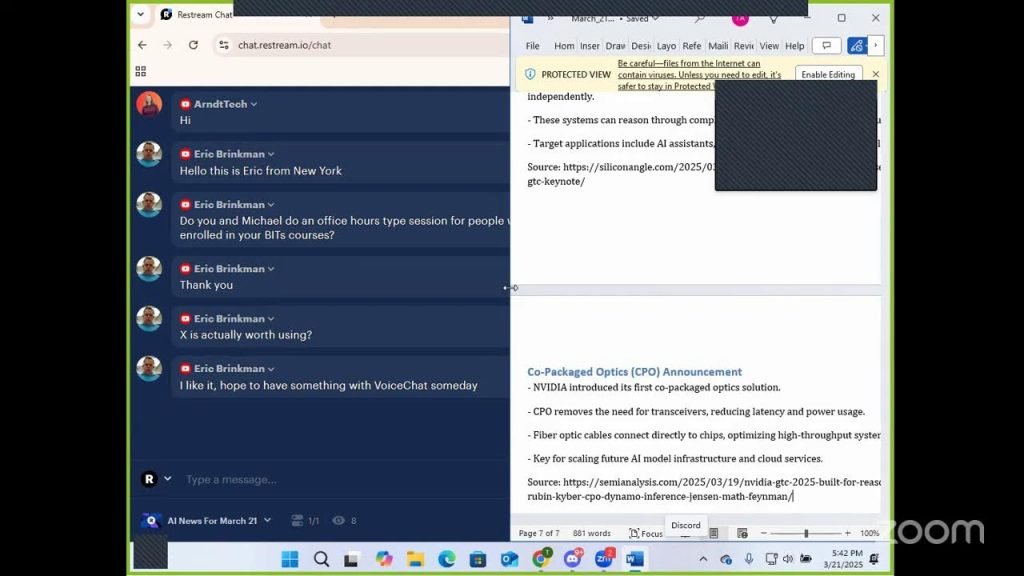Reload the Restream chat page
1024x576 pixels.
(x=193, y=45)
